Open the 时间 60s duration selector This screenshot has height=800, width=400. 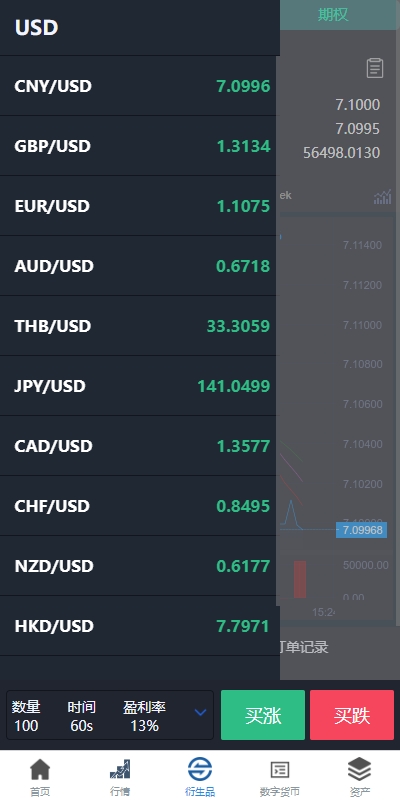(82, 726)
